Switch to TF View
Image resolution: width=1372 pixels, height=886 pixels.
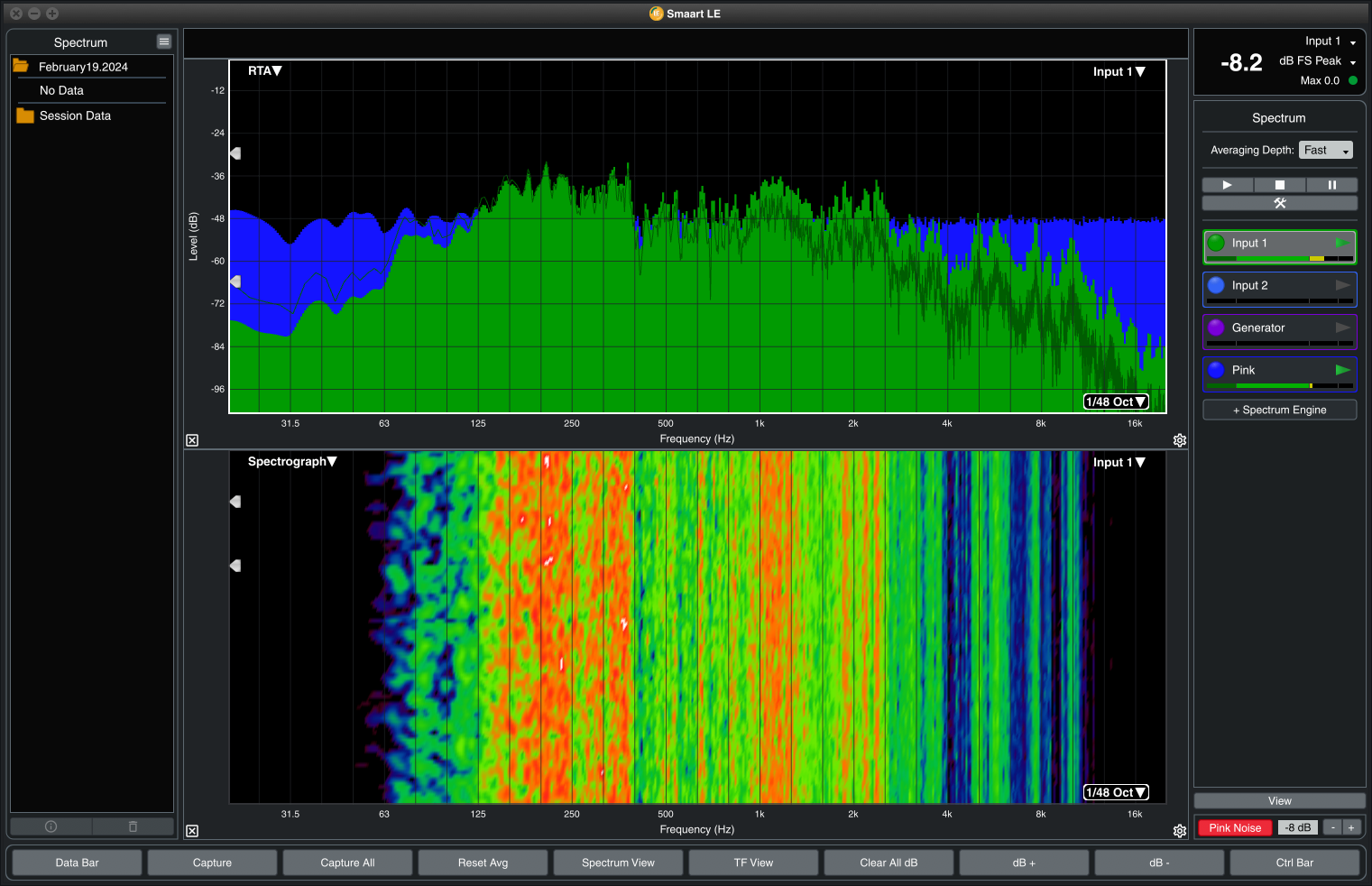click(753, 863)
